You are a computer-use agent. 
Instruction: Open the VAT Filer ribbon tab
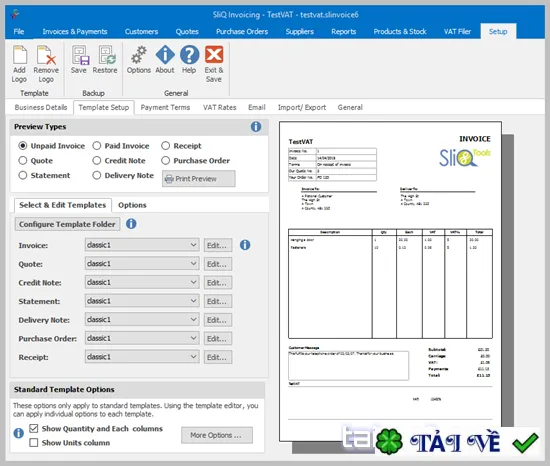(x=457, y=32)
